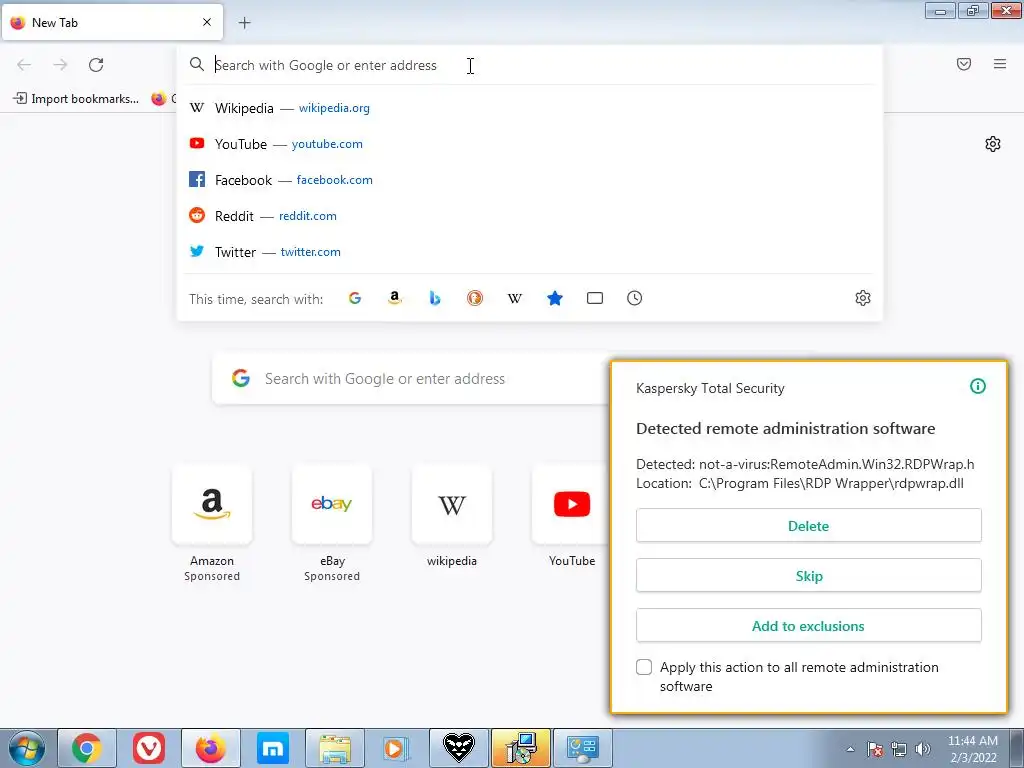Viewport: 1024px width, 768px height.
Task: Search this time with DuckDuckGo icon
Action: point(475,298)
